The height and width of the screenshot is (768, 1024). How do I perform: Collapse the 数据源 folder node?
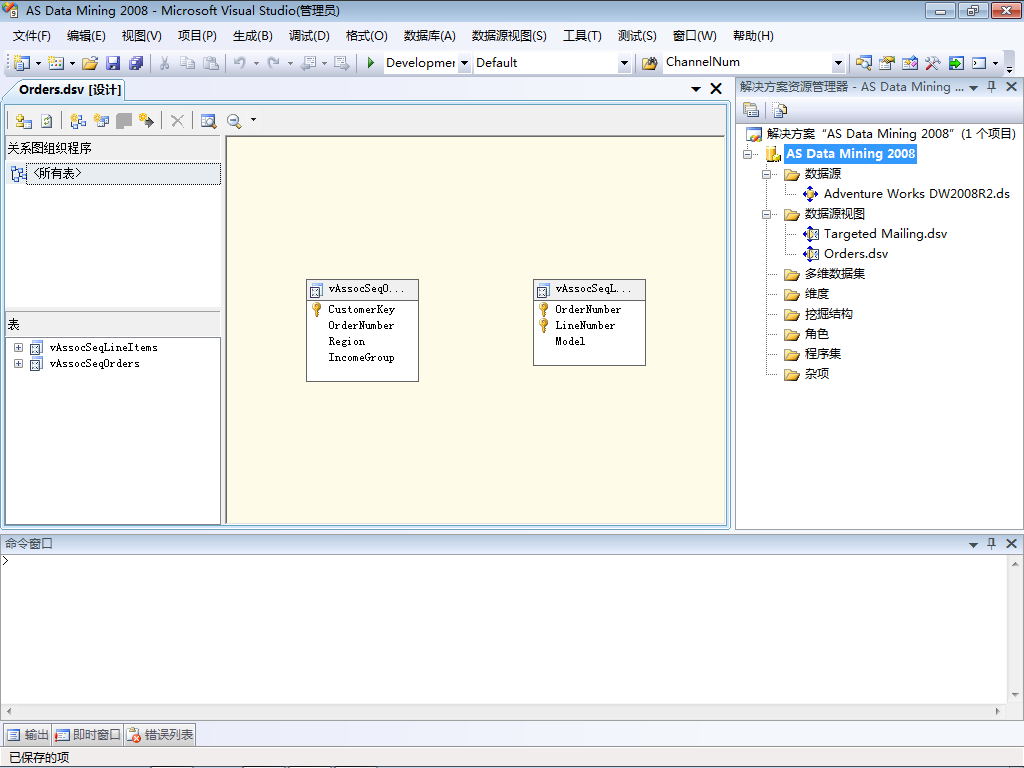click(767, 174)
